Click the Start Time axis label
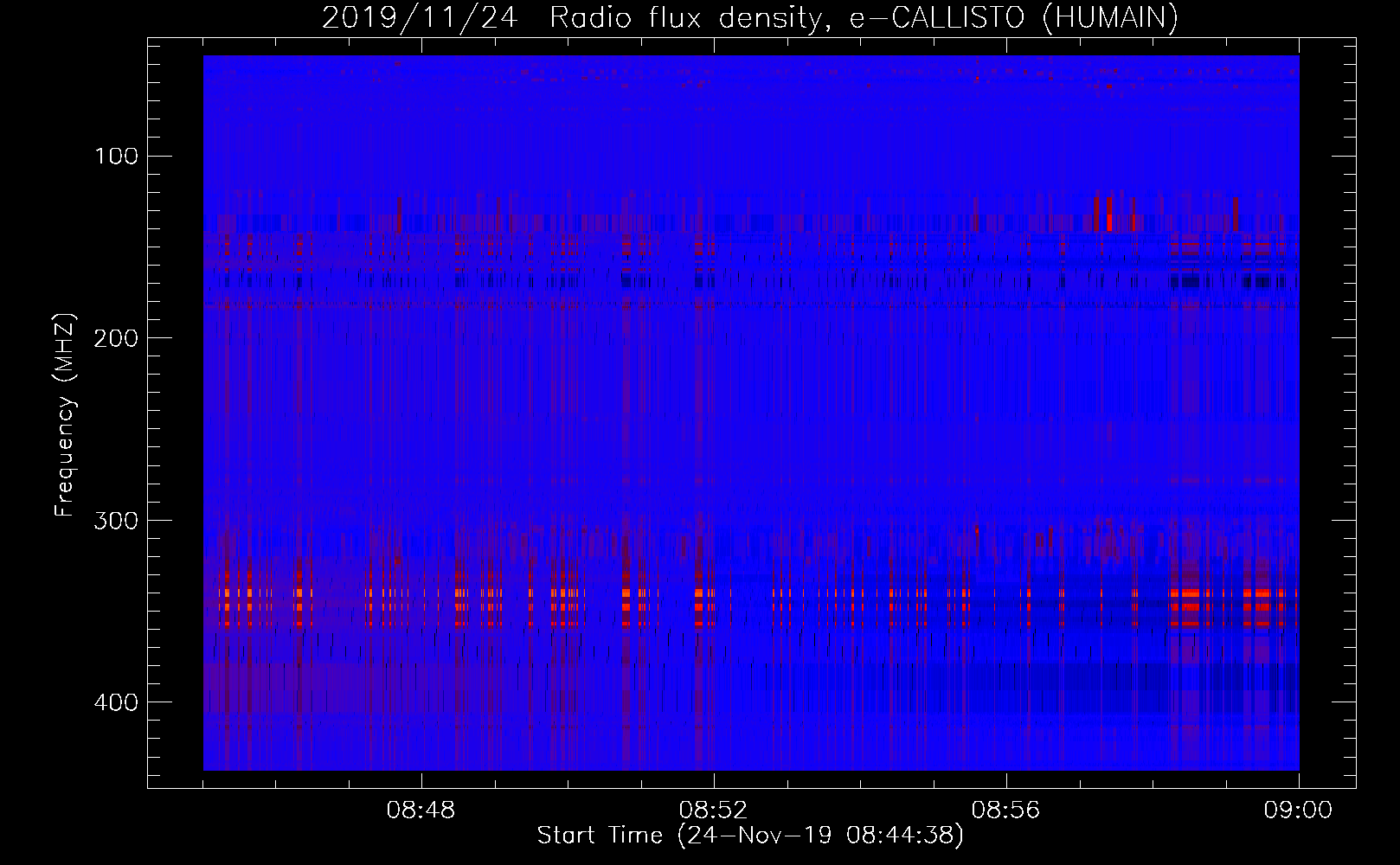Image resolution: width=1400 pixels, height=865 pixels. [750, 836]
